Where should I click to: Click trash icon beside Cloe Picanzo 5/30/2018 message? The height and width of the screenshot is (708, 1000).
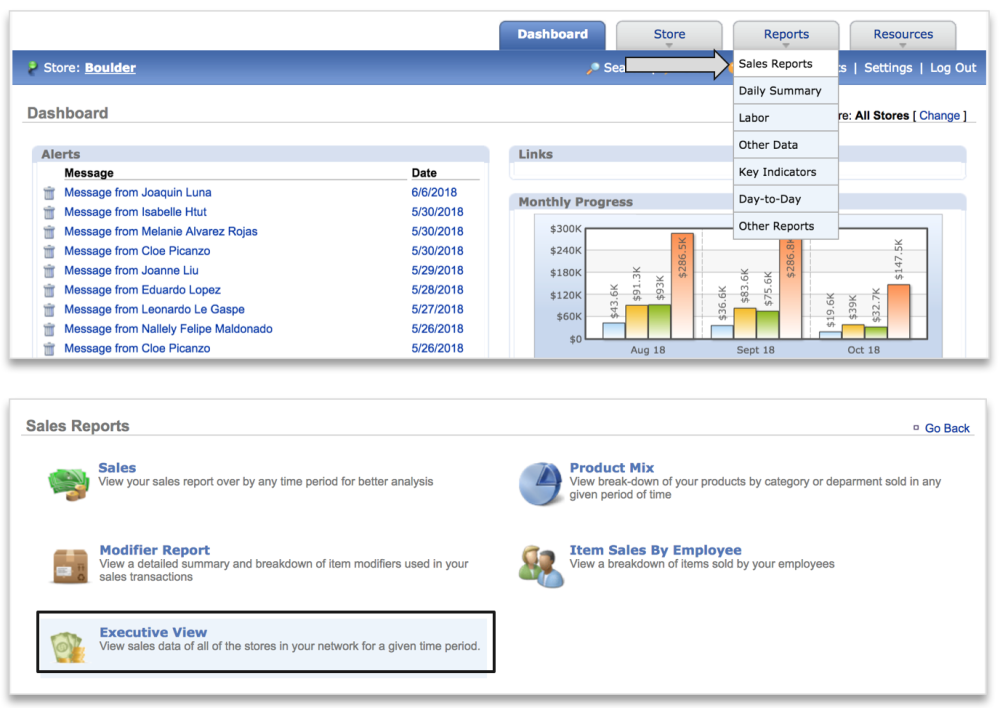[x=49, y=251]
